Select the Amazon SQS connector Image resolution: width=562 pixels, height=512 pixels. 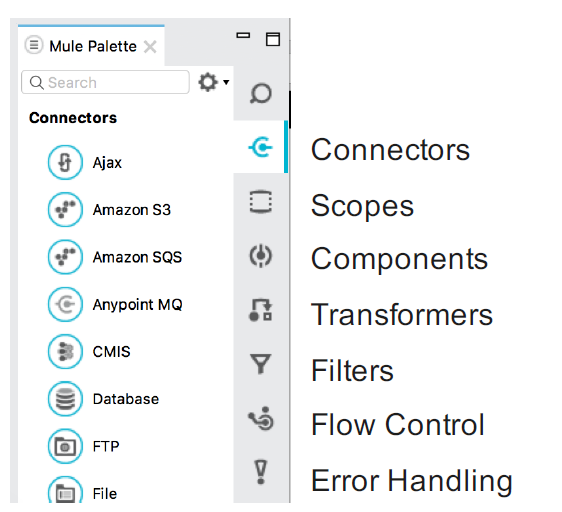point(115,257)
